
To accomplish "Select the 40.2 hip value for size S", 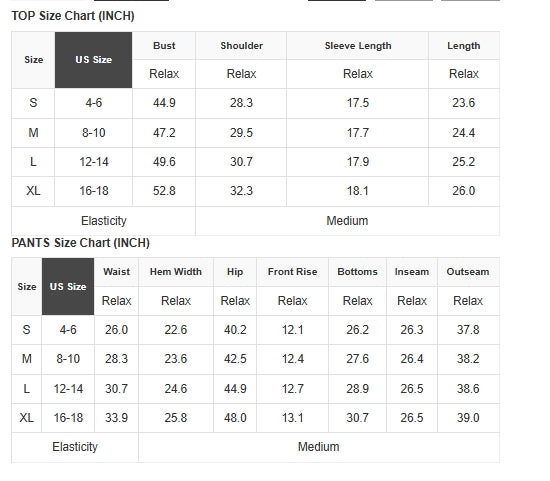I will (235, 330).
